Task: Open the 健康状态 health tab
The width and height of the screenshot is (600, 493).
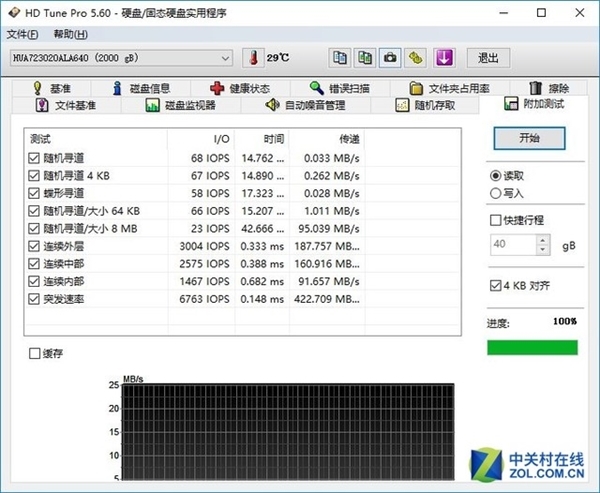Action: [240, 88]
